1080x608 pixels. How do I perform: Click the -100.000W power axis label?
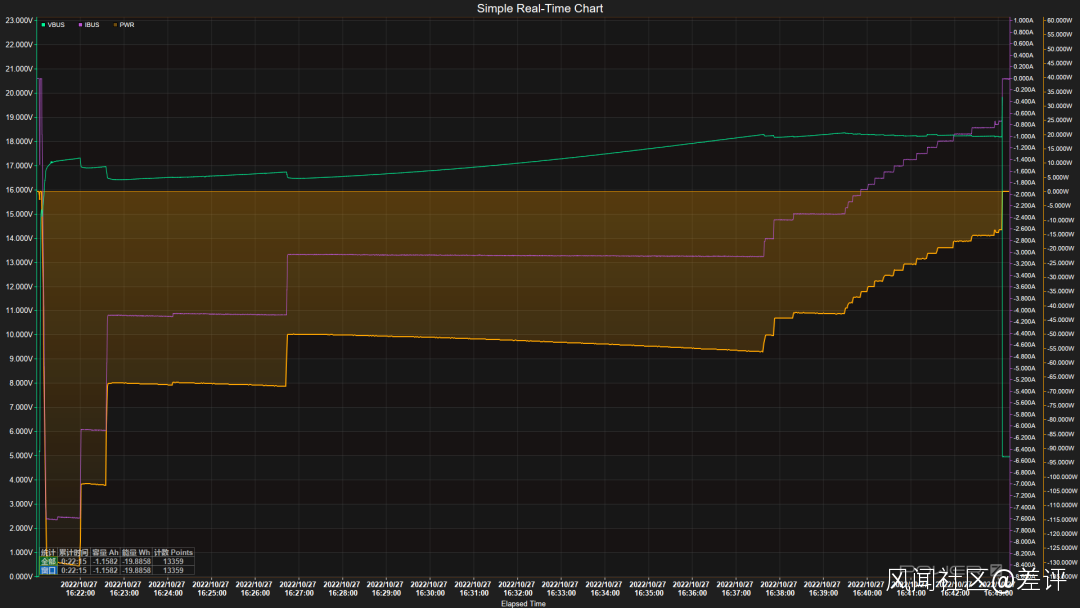[1063, 476]
